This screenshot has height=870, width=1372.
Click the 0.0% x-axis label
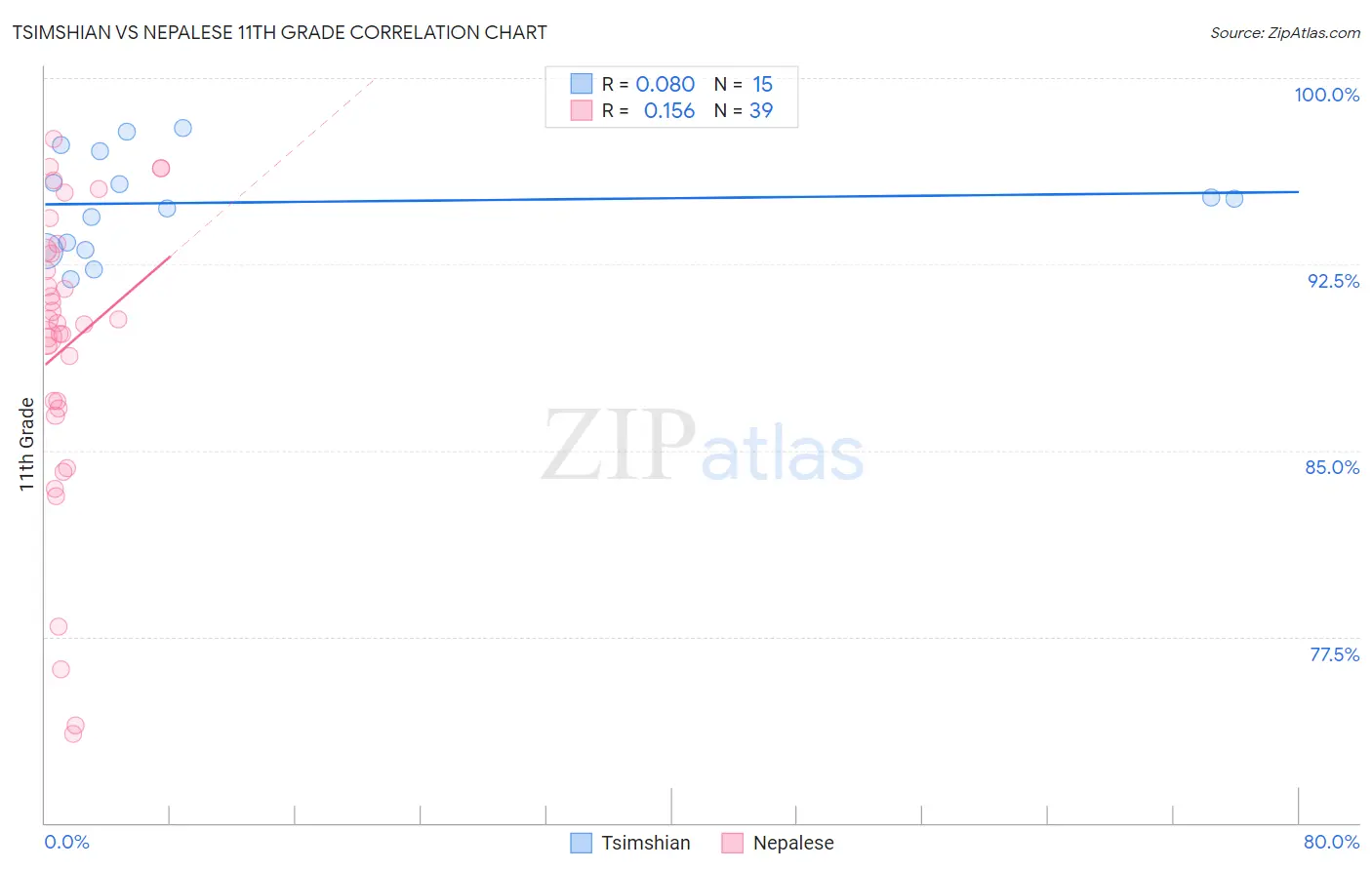point(66,842)
